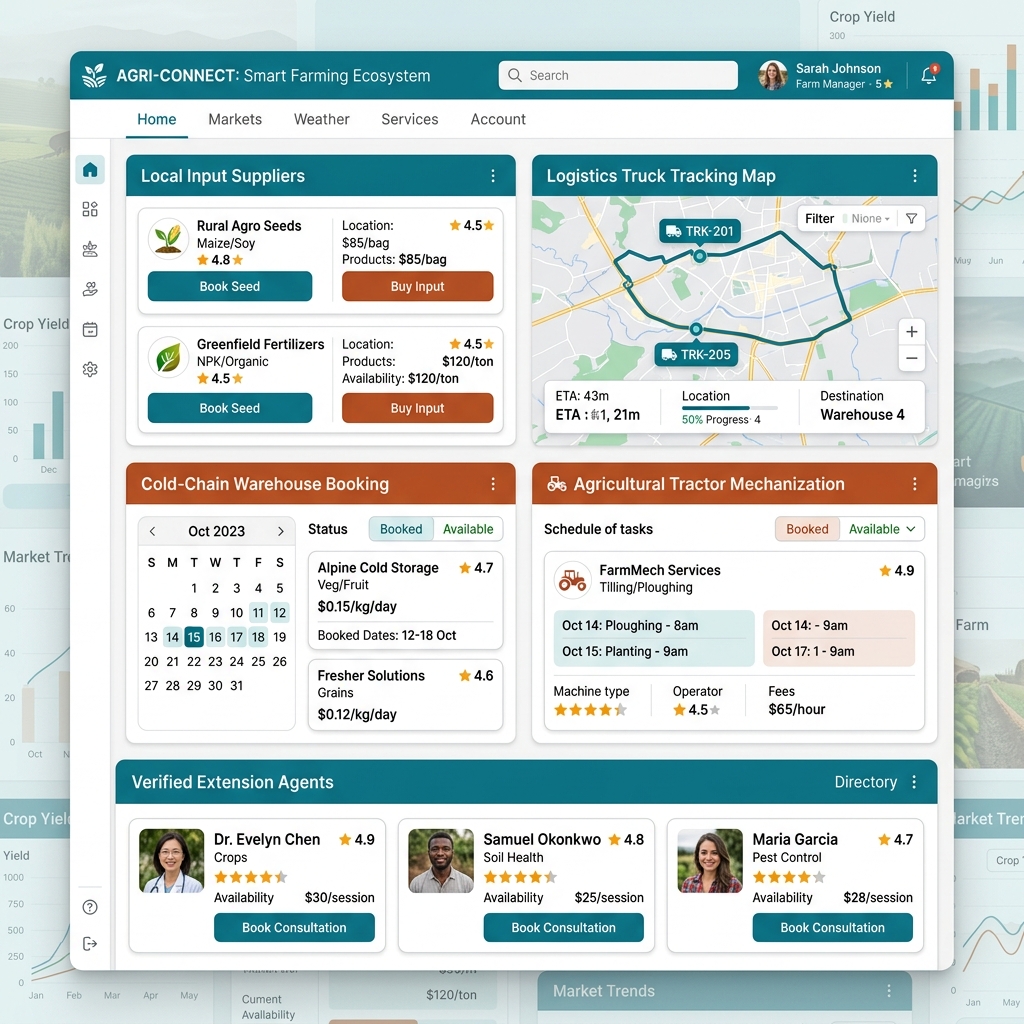Open Local Input Suppliers options menu

tap(493, 176)
